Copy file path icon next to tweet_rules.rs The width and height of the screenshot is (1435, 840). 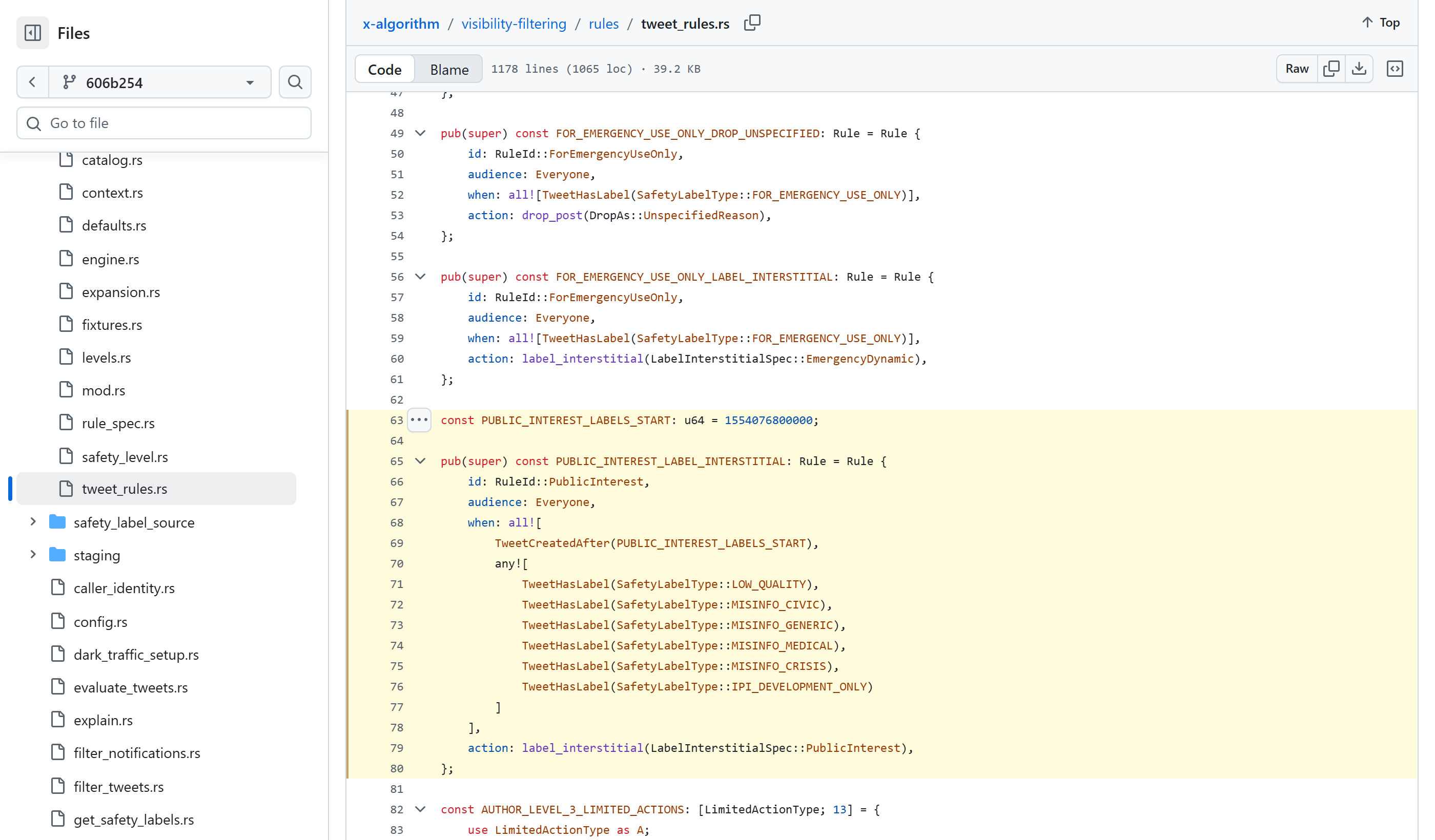[752, 23]
